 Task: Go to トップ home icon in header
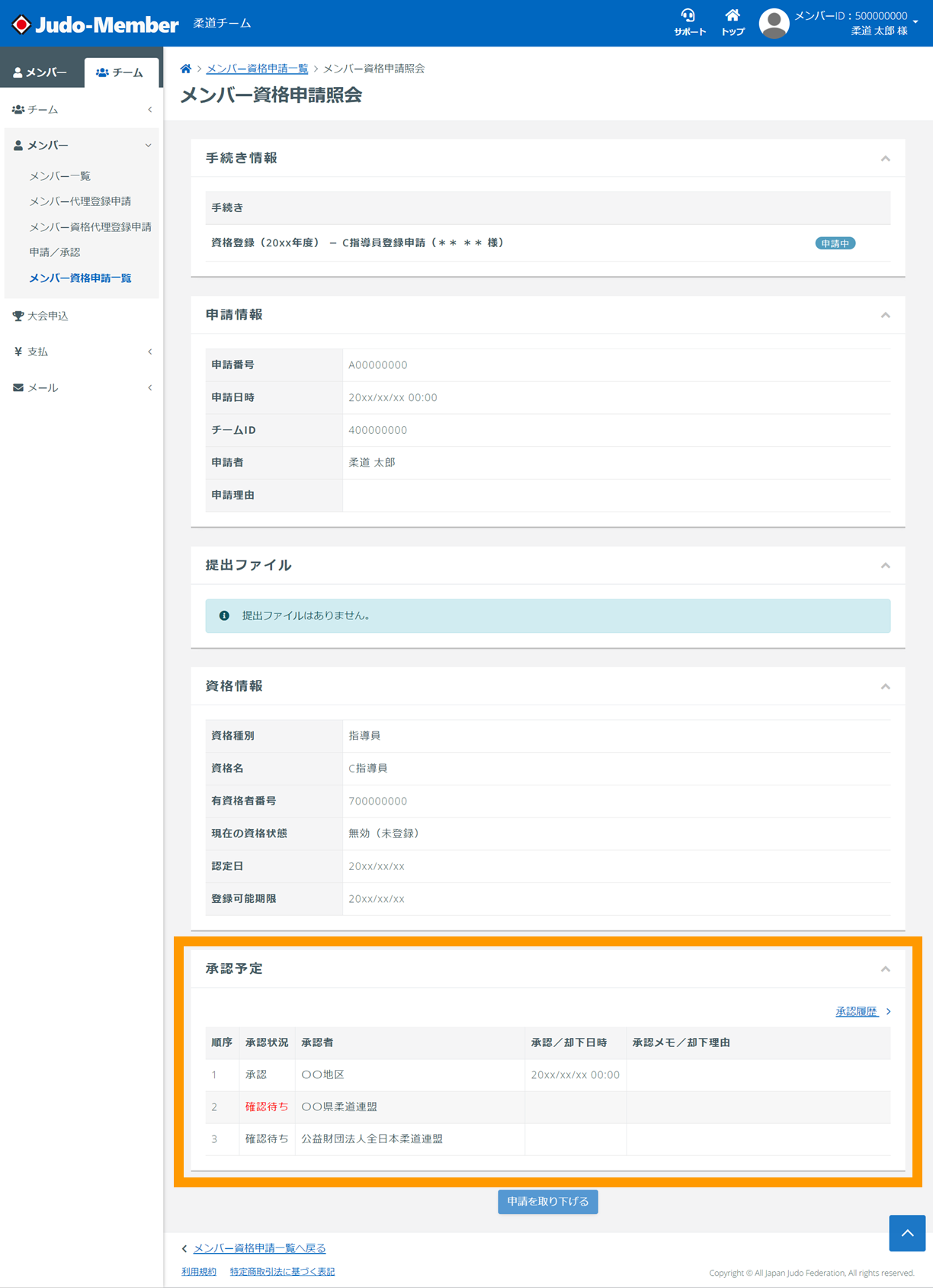(733, 22)
